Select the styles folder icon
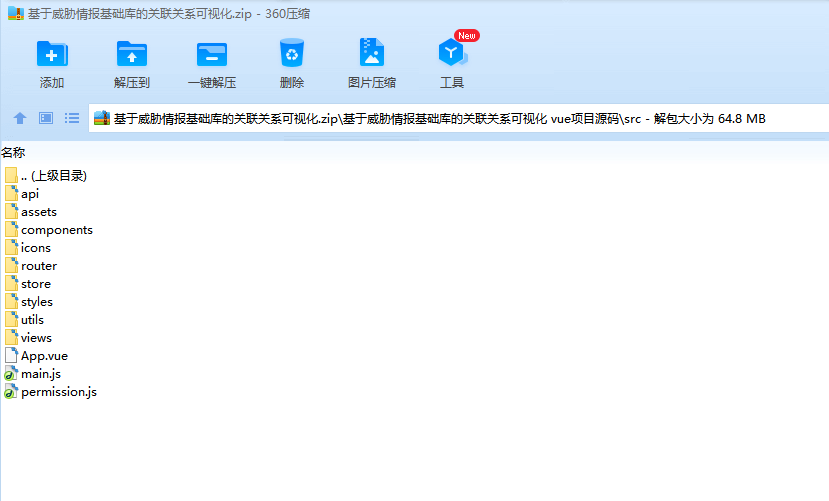Viewport: 829px width, 501px height. coord(11,301)
